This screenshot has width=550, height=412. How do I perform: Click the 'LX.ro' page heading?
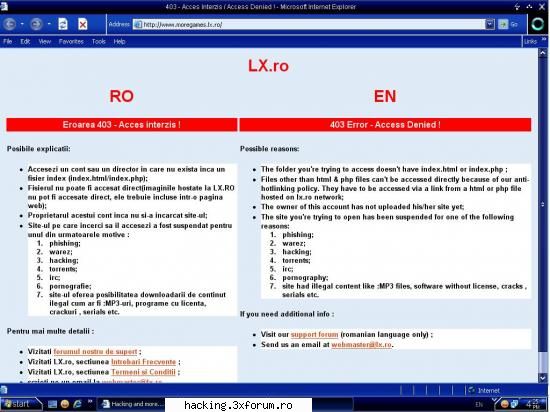268,66
